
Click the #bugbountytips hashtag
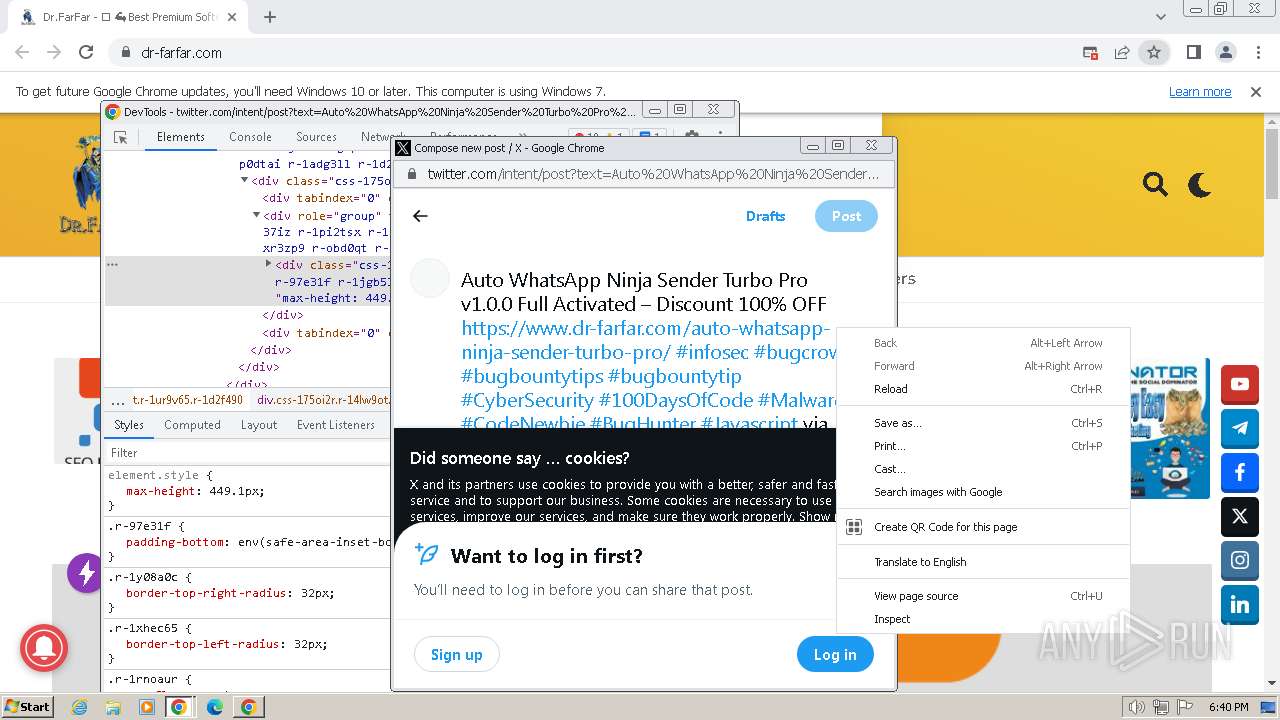[532, 376]
